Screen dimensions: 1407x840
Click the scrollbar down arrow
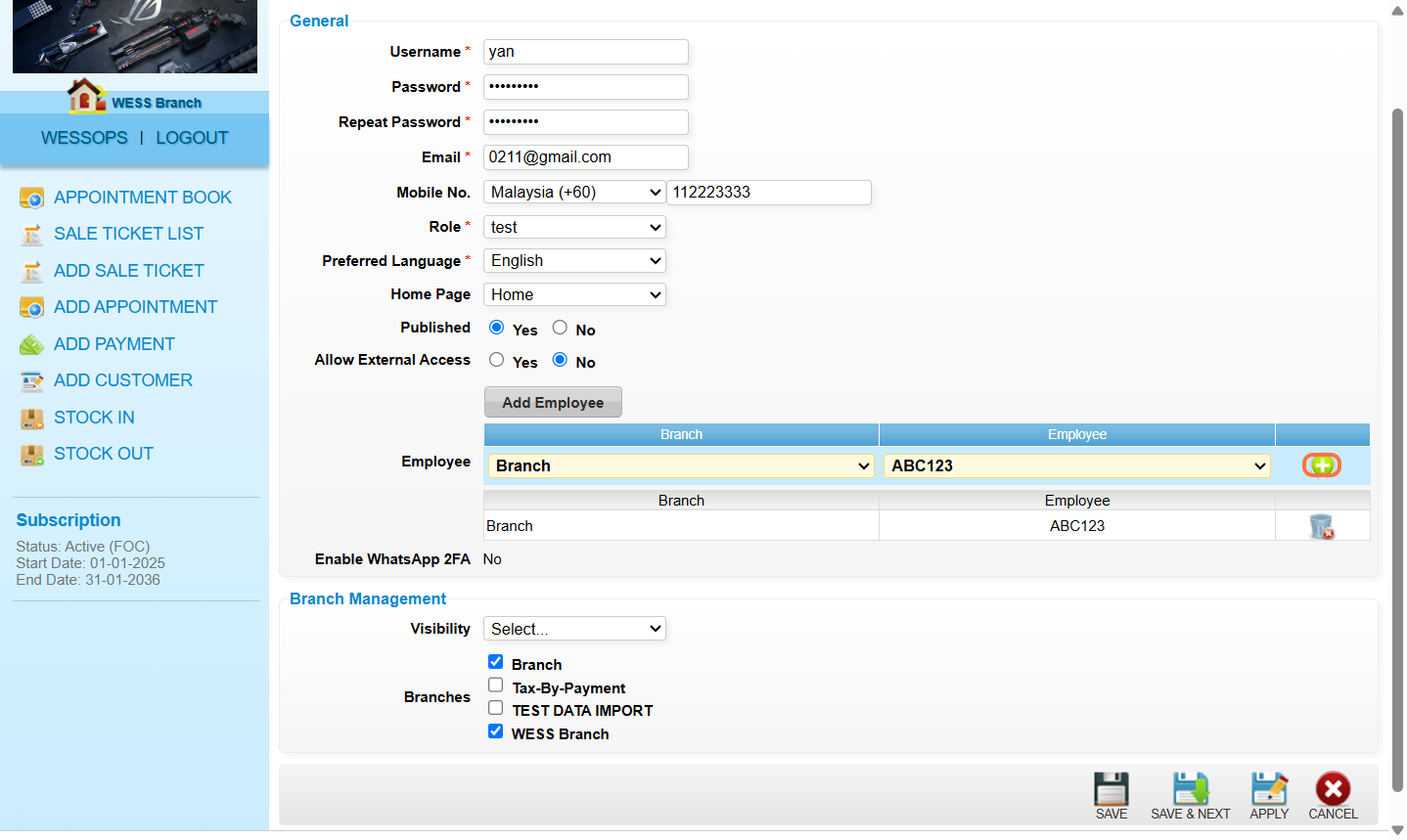click(x=1398, y=831)
